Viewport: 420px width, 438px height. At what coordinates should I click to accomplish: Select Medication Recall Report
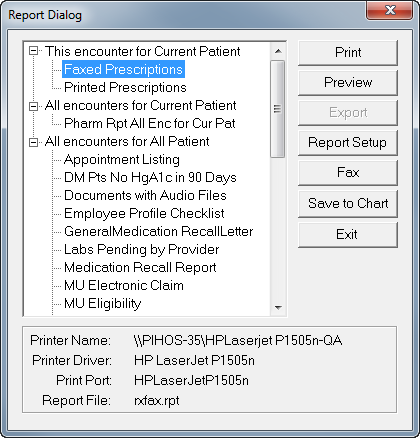(140, 267)
